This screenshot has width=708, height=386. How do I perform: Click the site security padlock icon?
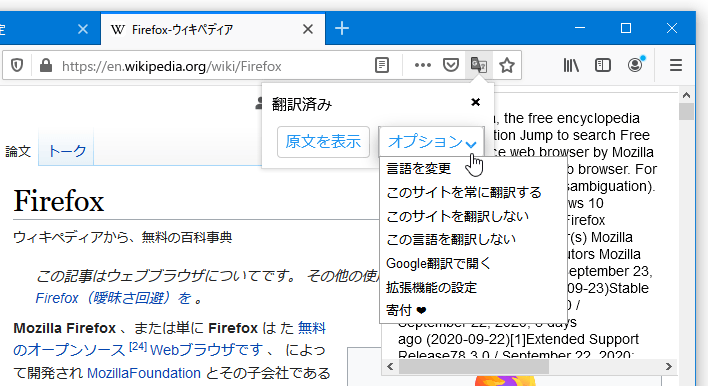pyautogui.click(x=46, y=66)
